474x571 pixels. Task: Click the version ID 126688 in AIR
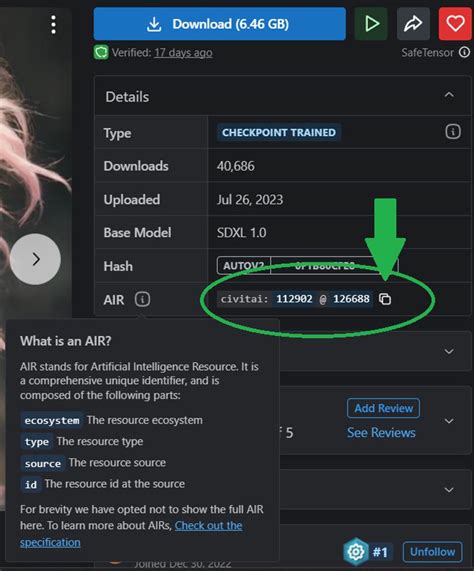pos(351,299)
